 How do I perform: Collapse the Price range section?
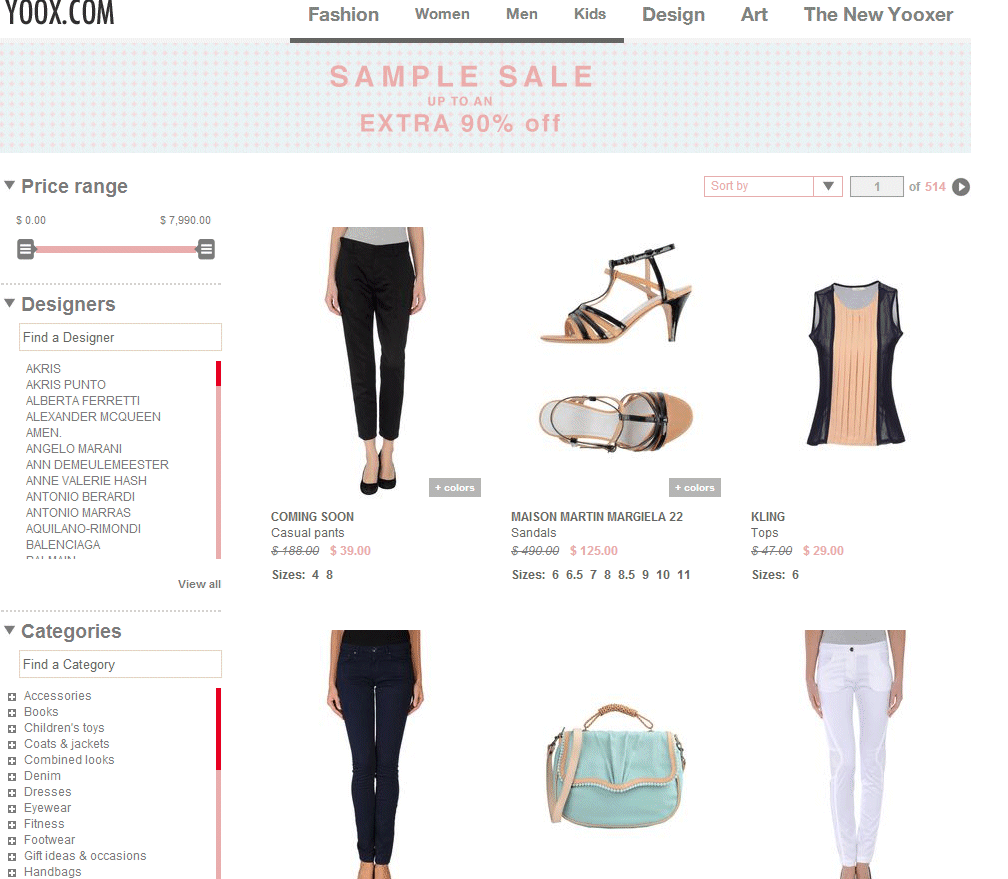[10, 185]
